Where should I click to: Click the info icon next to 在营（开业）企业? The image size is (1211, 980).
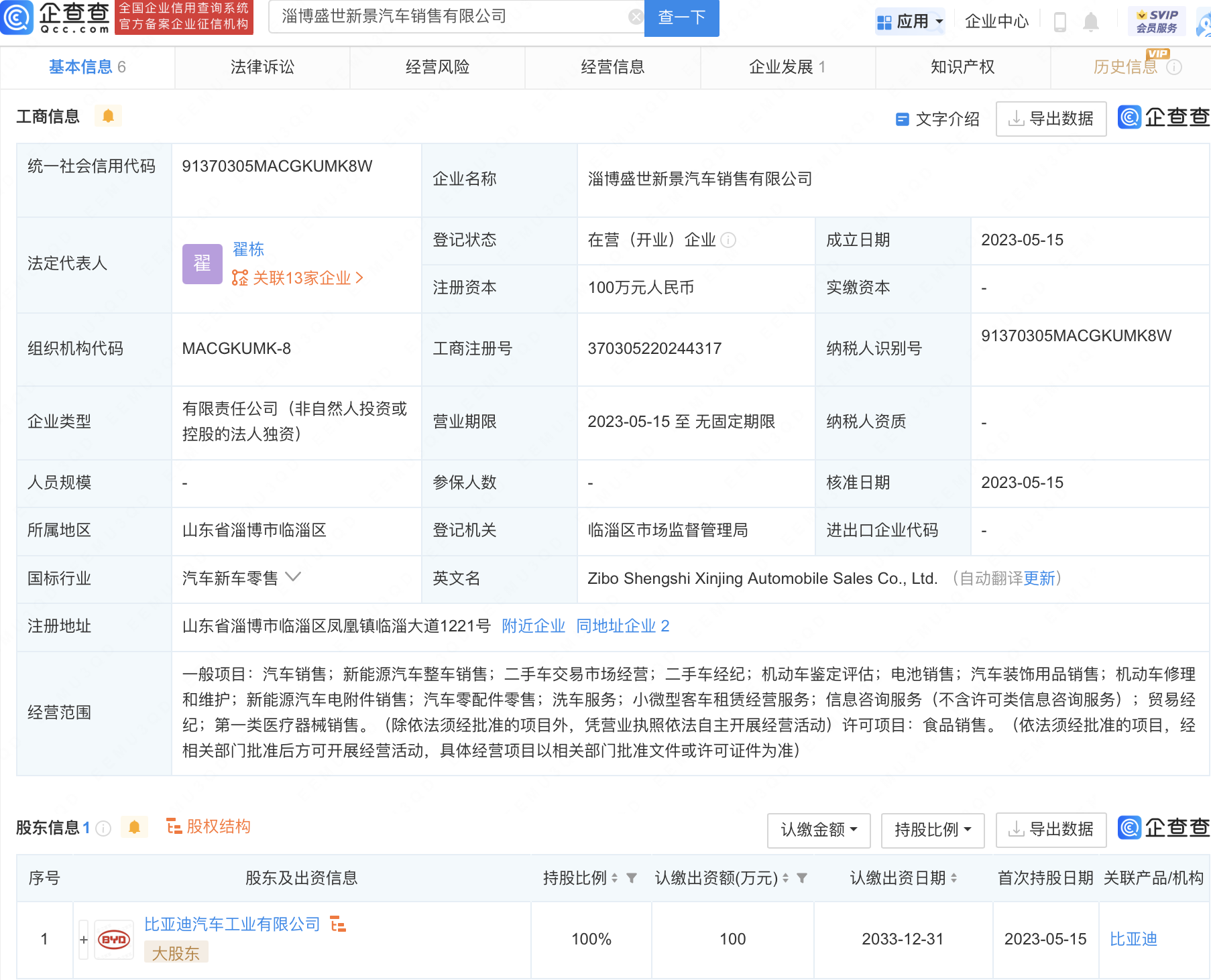click(x=728, y=240)
